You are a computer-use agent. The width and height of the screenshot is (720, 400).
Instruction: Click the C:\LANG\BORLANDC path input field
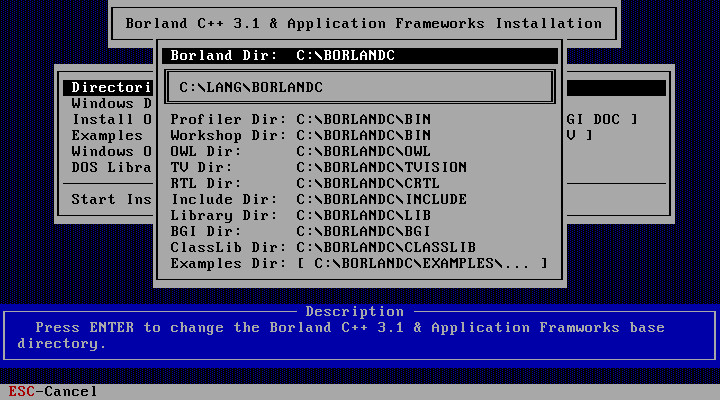pos(360,87)
